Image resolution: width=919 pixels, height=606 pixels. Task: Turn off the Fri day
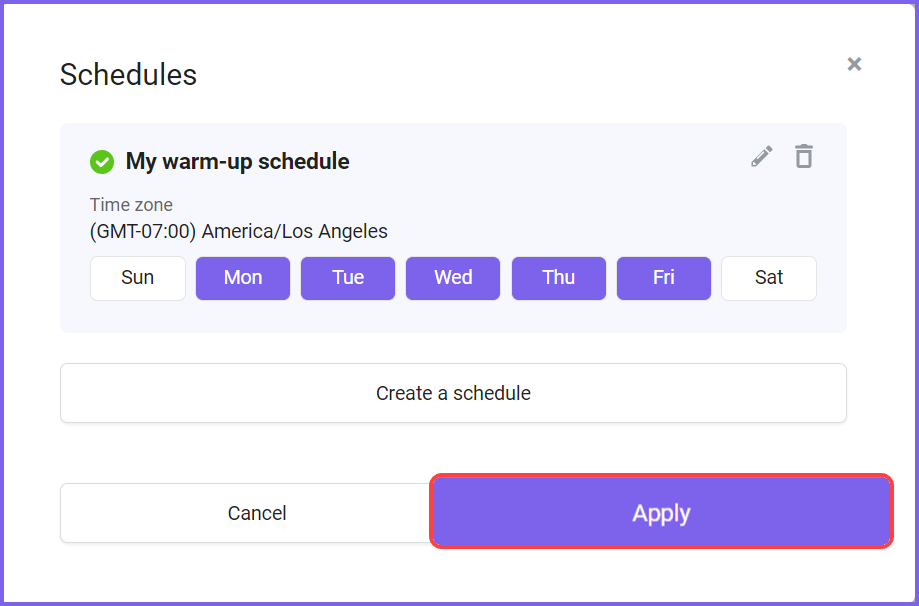click(663, 278)
